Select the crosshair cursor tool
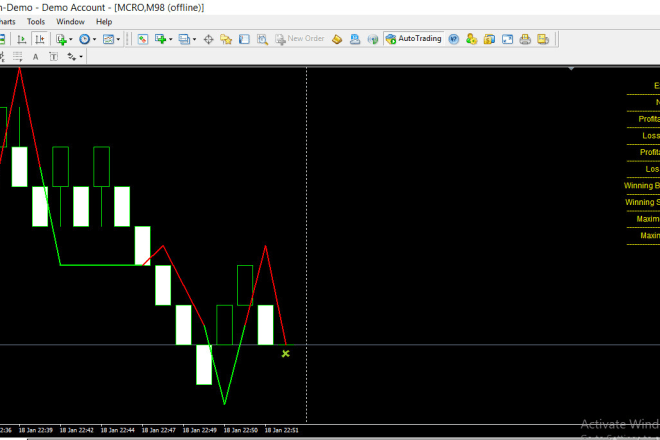This screenshot has width=660, height=440. click(x=208, y=39)
